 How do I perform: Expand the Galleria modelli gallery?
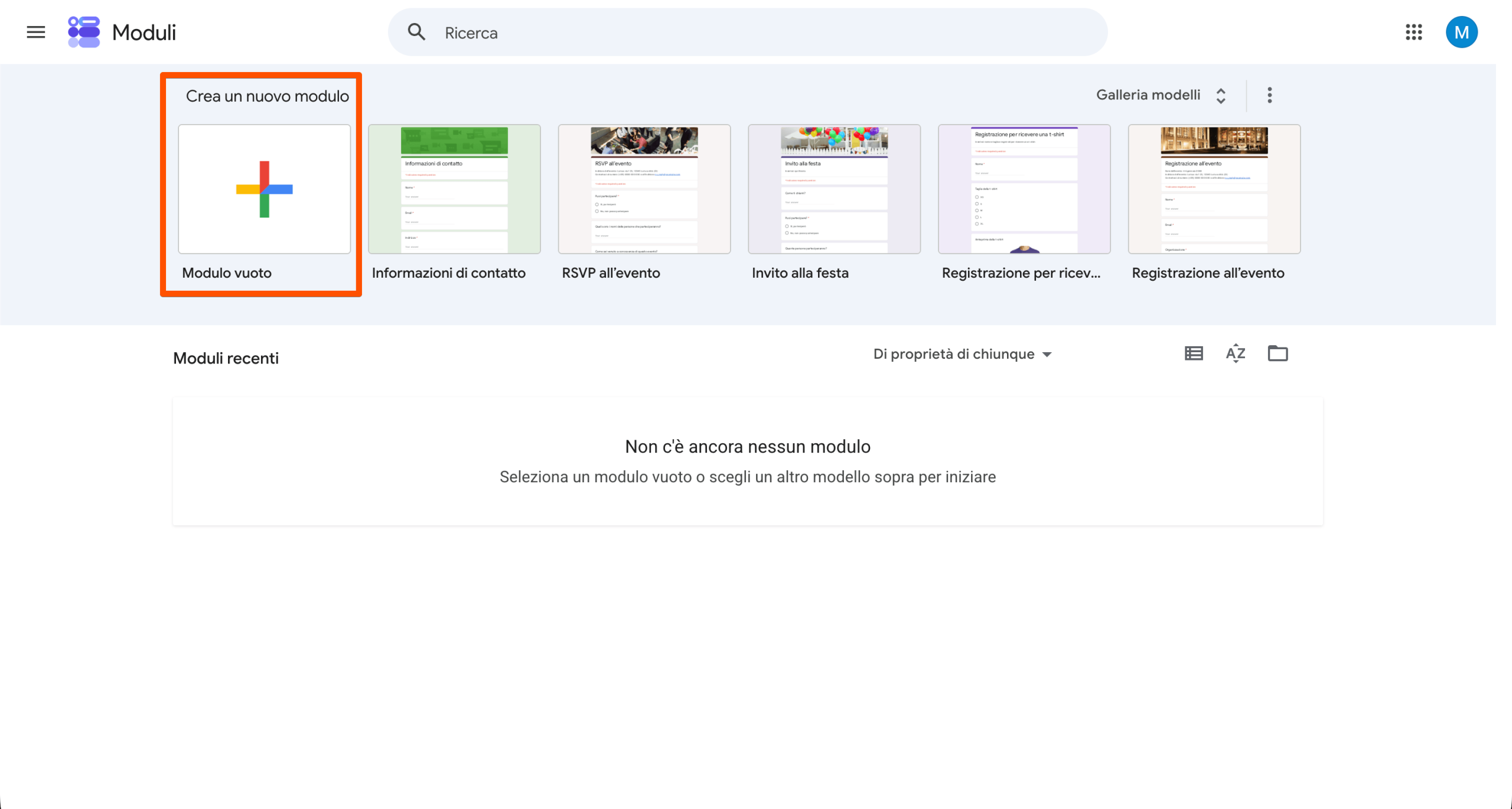1161,95
